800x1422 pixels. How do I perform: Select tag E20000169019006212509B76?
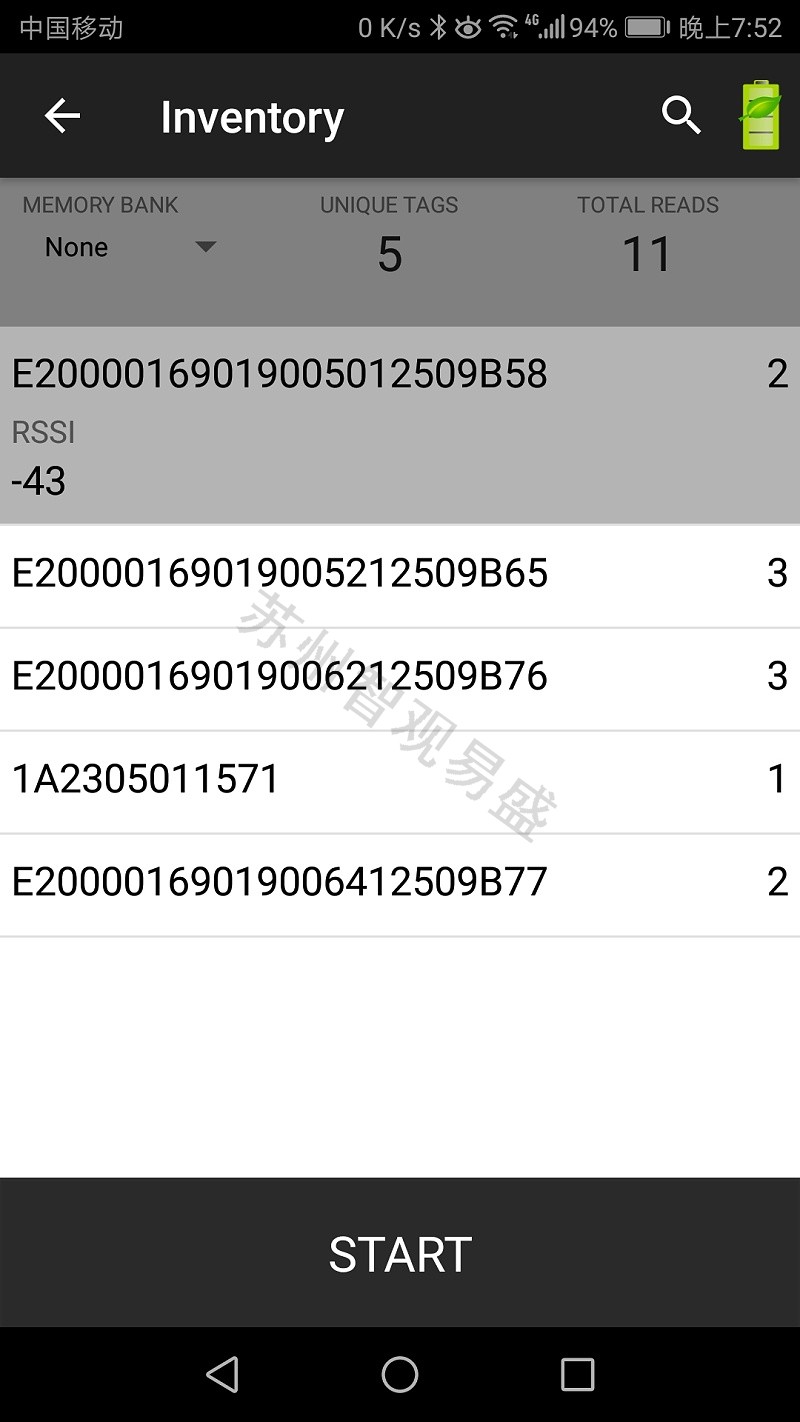tap(400, 678)
